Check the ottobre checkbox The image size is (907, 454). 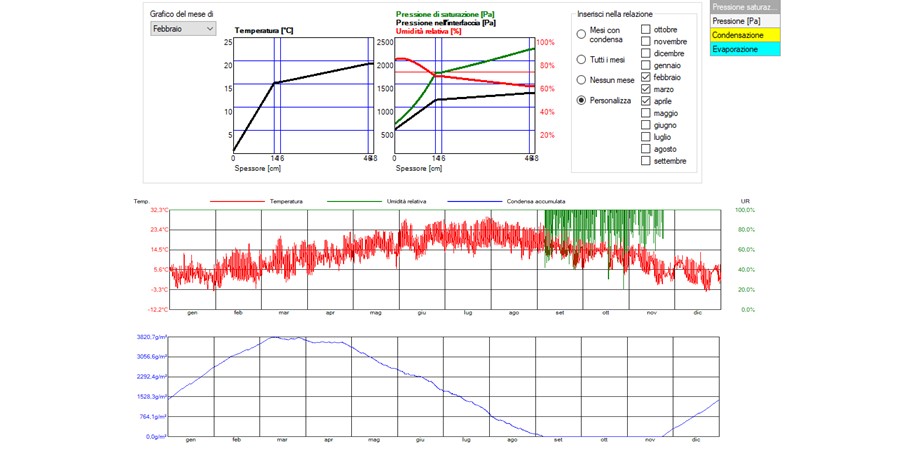click(646, 29)
